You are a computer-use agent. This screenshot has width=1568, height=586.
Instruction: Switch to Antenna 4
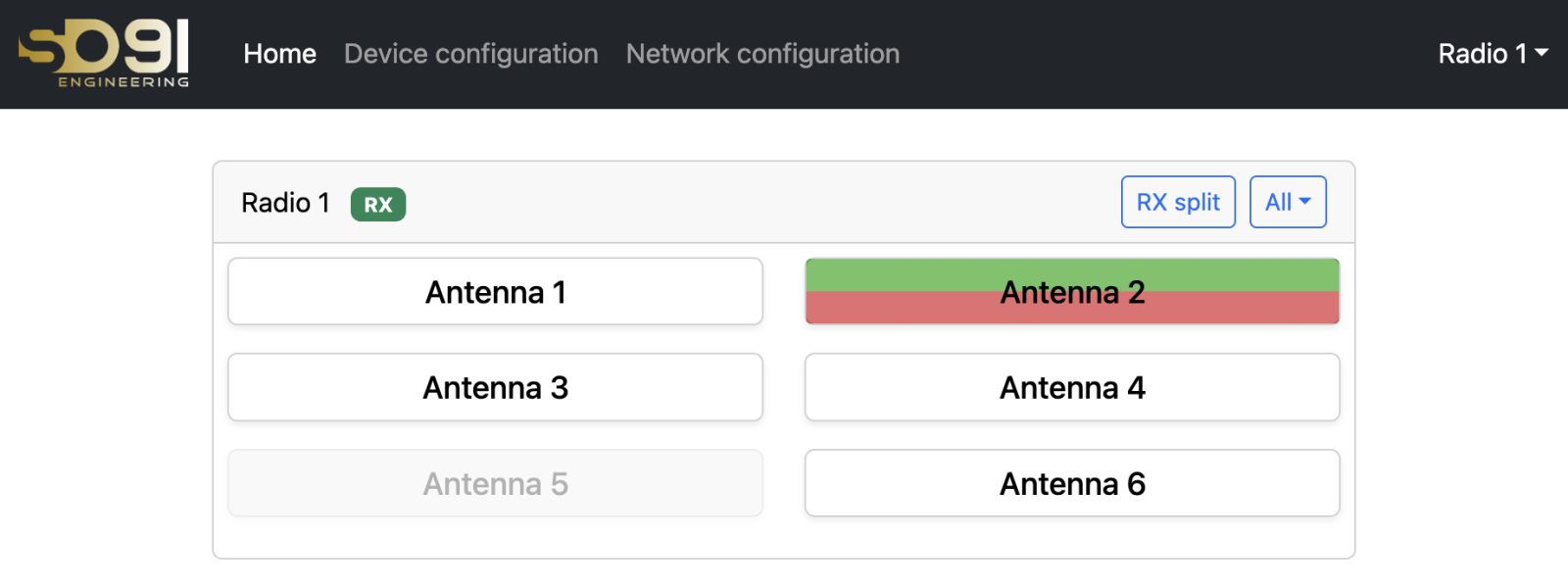[1072, 387]
